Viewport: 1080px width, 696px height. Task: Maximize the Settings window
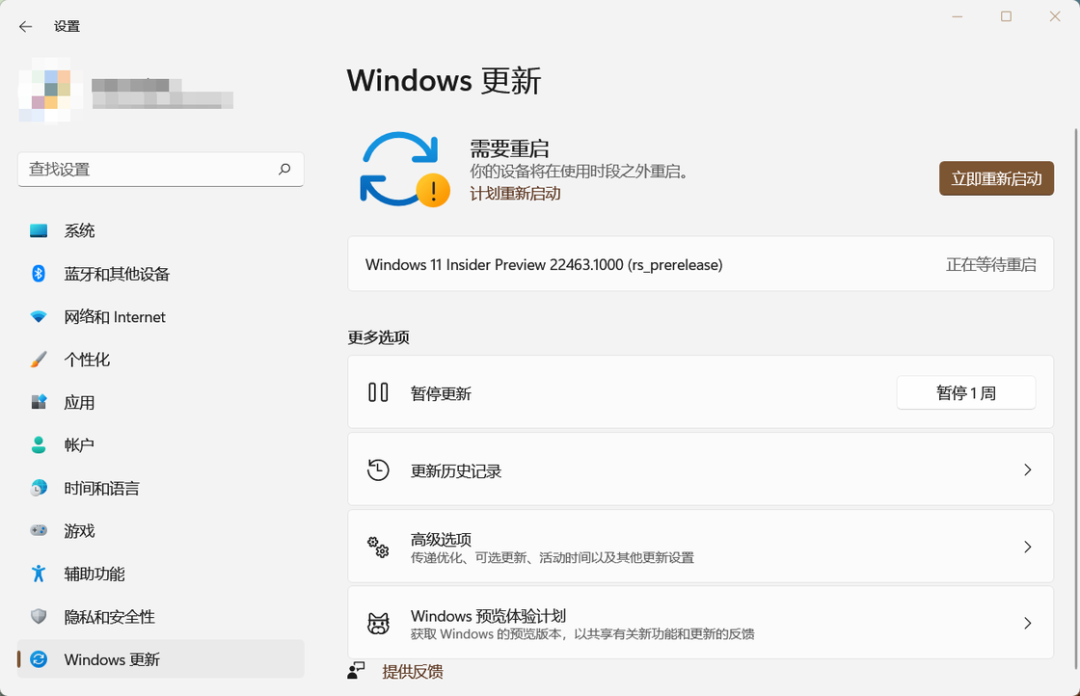[1006, 17]
